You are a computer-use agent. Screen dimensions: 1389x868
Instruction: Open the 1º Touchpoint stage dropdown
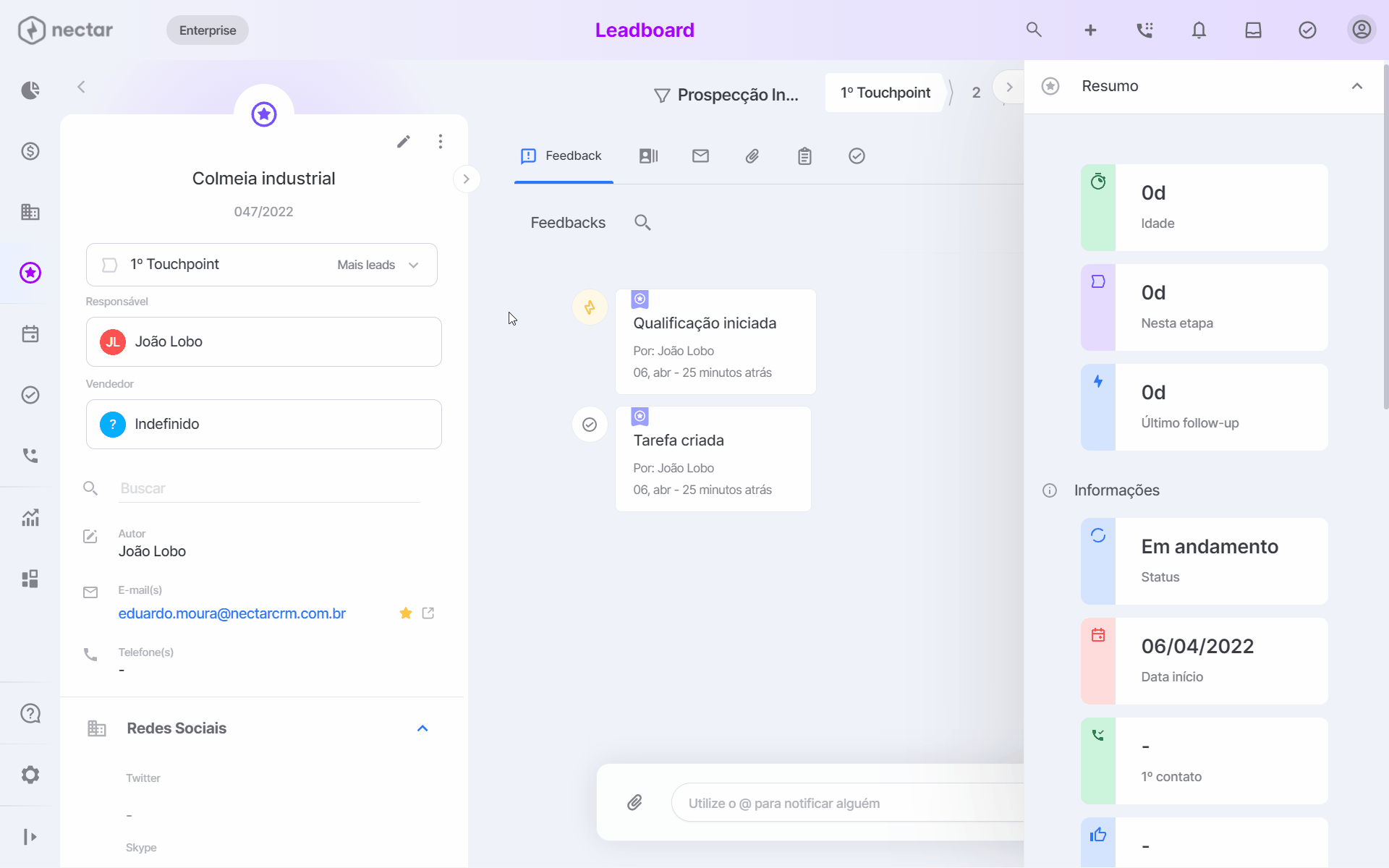coord(262,265)
